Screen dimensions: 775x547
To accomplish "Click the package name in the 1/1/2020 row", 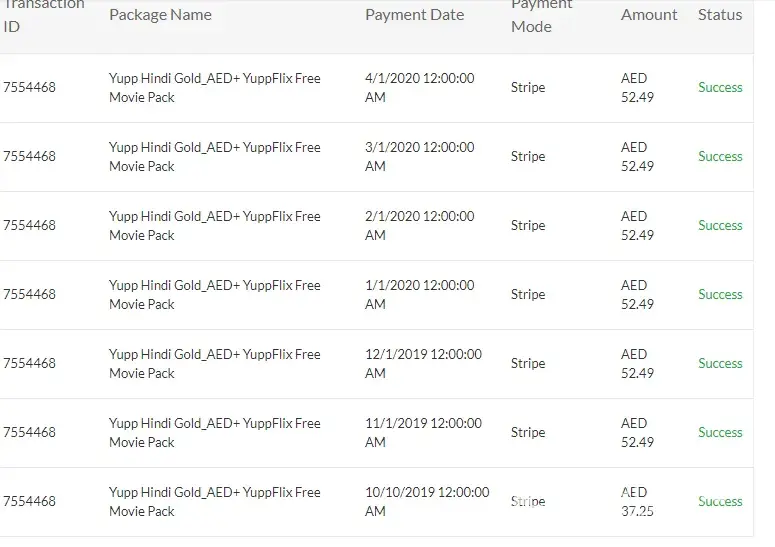I will (215, 295).
